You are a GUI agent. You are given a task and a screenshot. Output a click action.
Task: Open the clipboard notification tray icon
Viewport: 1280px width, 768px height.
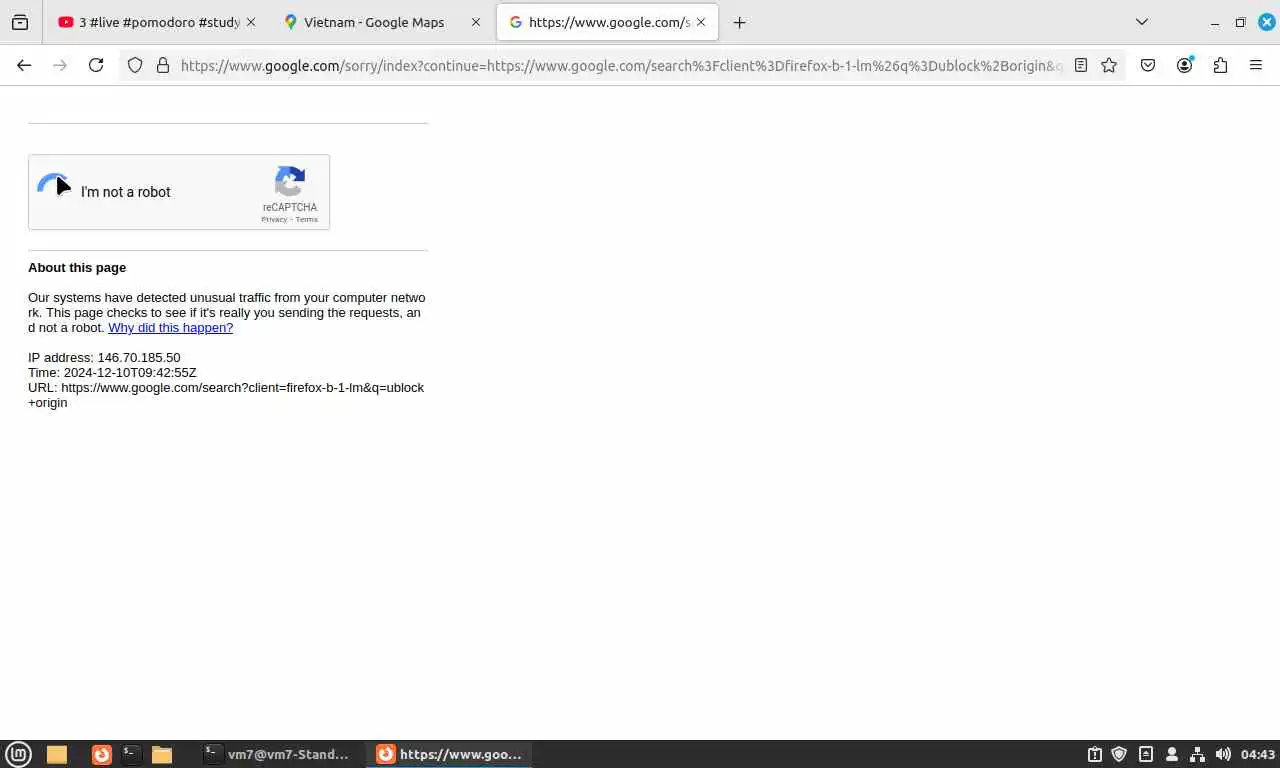point(1095,754)
